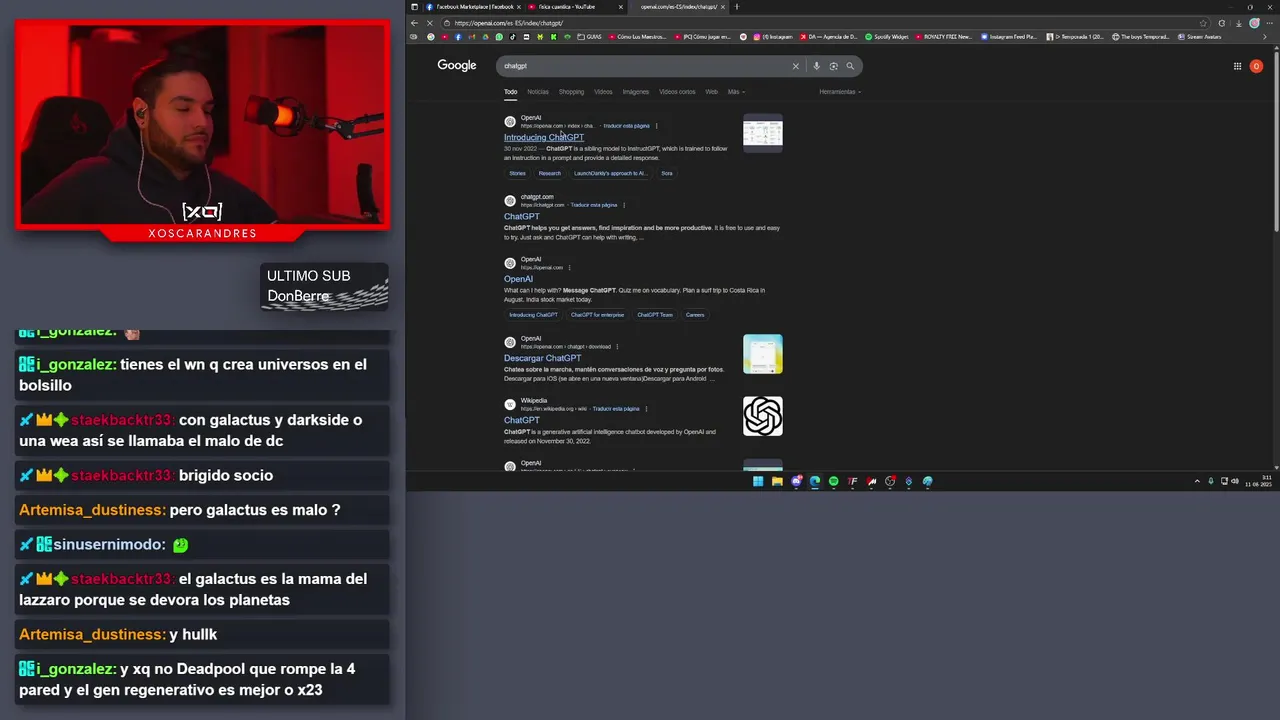This screenshot has width=1280, height=720.
Task: Open options for the Wikipedia result
Action: click(647, 409)
